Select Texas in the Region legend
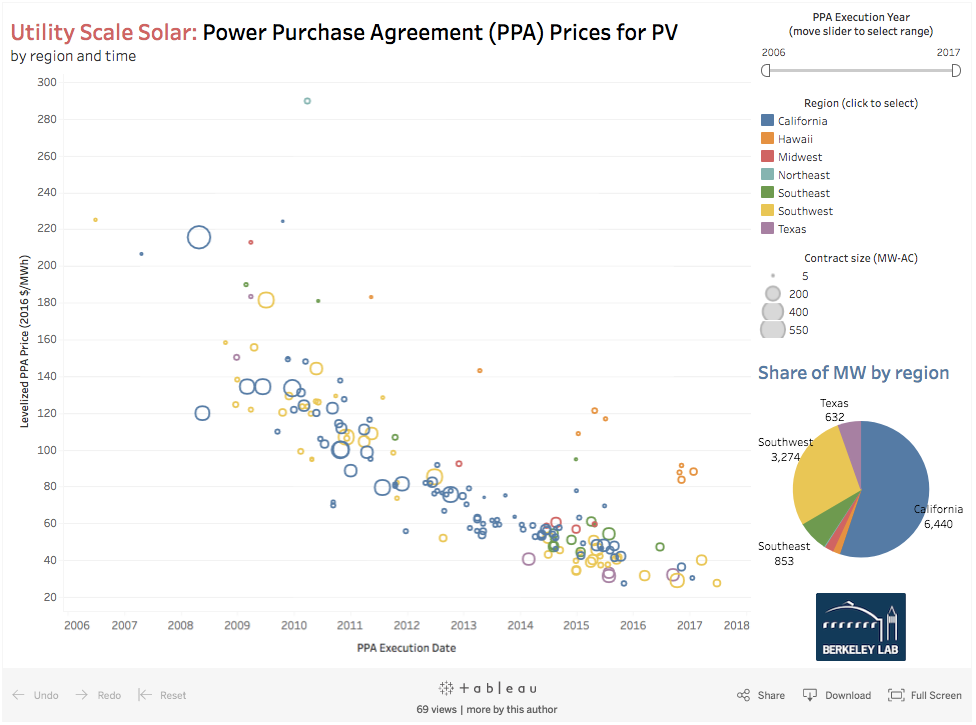Image resolution: width=976 pixels, height=725 pixels. 766,229
